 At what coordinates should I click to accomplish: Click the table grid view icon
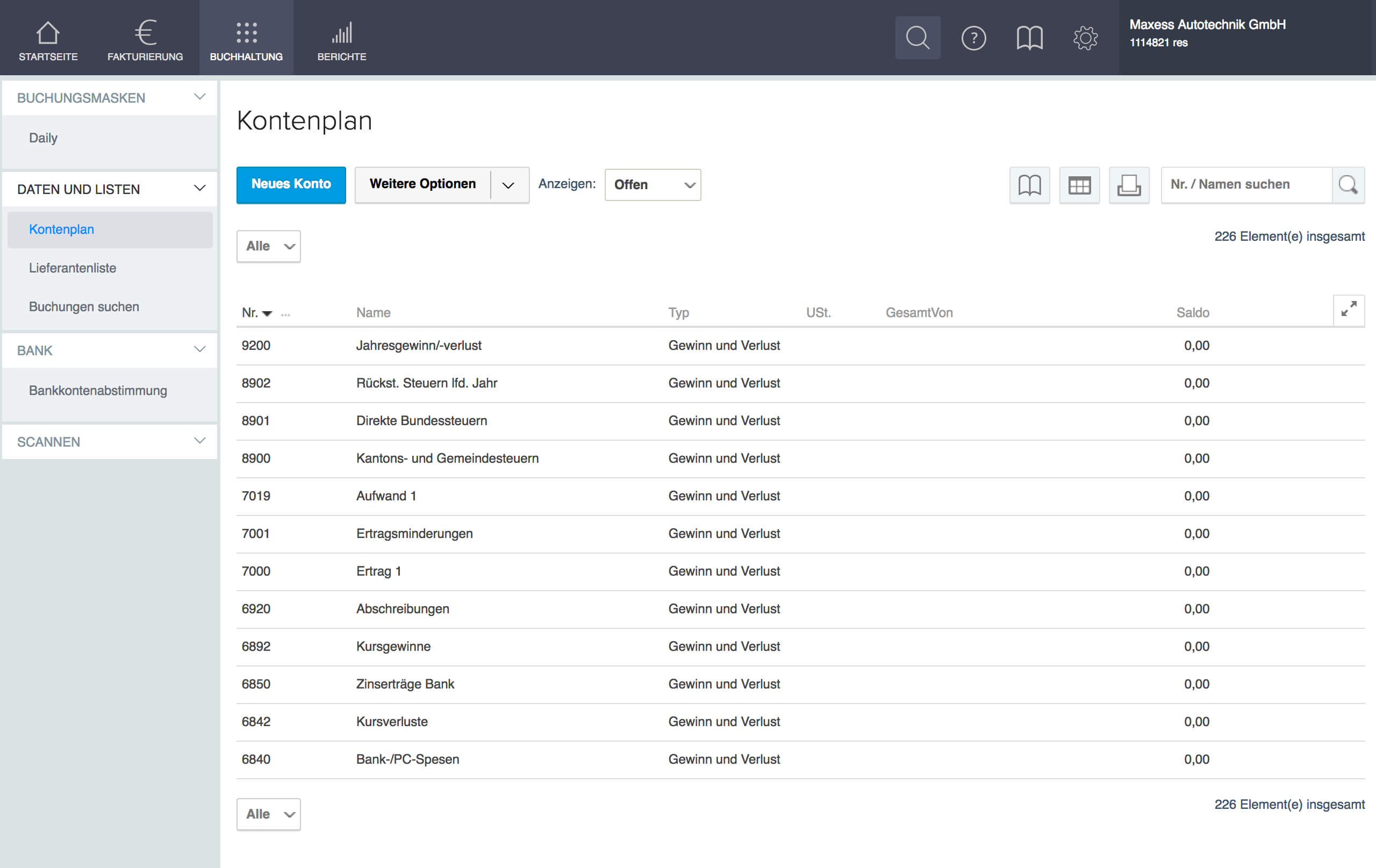[1079, 185]
